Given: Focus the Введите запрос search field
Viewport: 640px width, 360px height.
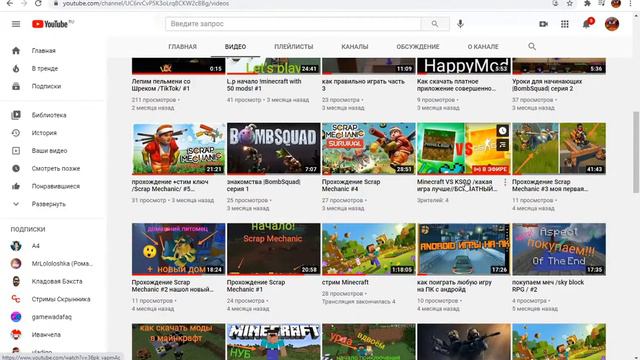Looking at the screenshot, I should 293,24.
